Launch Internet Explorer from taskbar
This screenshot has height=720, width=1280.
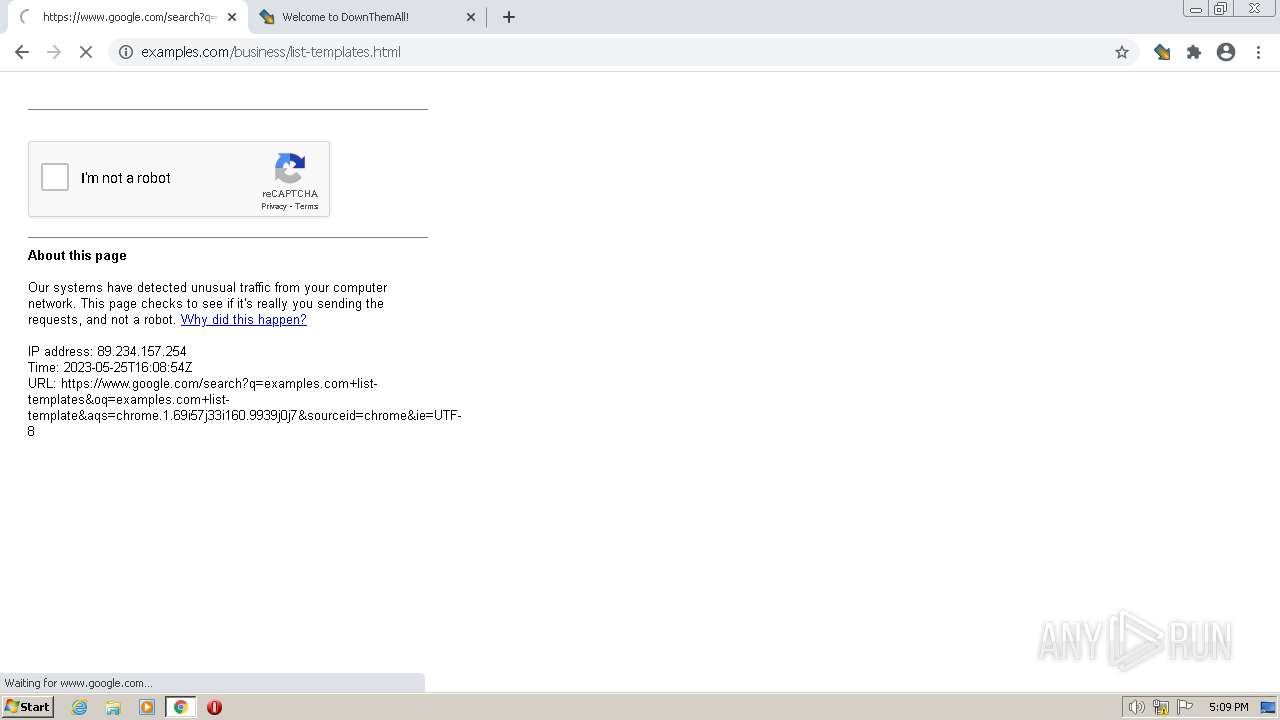80,707
